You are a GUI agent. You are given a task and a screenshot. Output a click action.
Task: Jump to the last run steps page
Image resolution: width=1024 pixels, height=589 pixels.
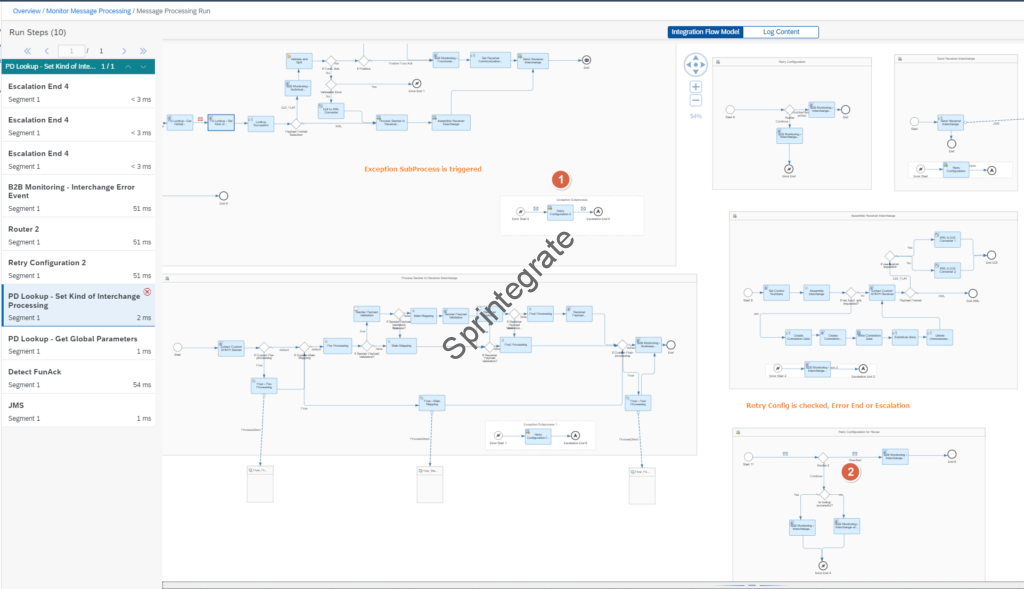coord(142,50)
